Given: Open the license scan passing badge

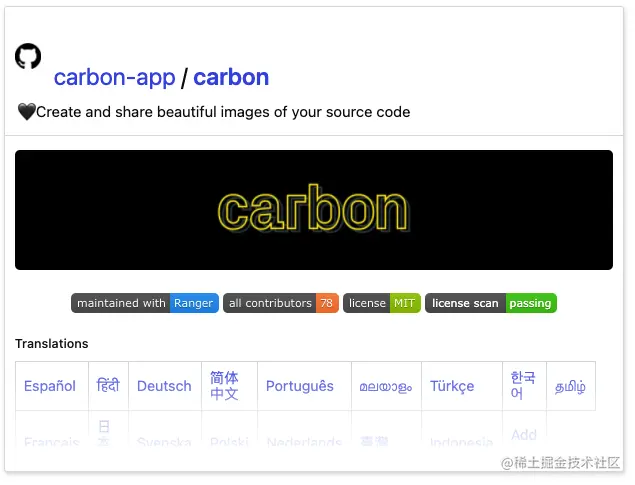Looking at the screenshot, I should (491, 303).
